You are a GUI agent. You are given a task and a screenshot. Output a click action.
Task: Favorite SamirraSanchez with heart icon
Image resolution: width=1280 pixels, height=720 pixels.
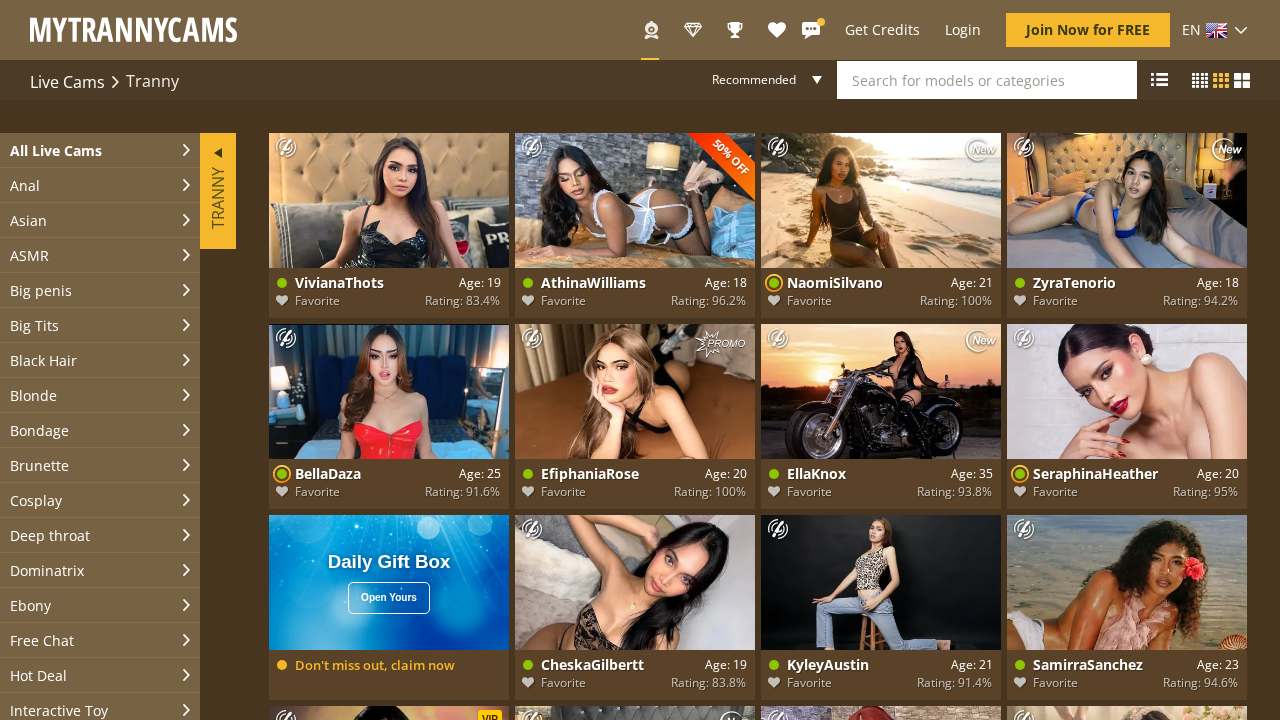coord(1020,682)
